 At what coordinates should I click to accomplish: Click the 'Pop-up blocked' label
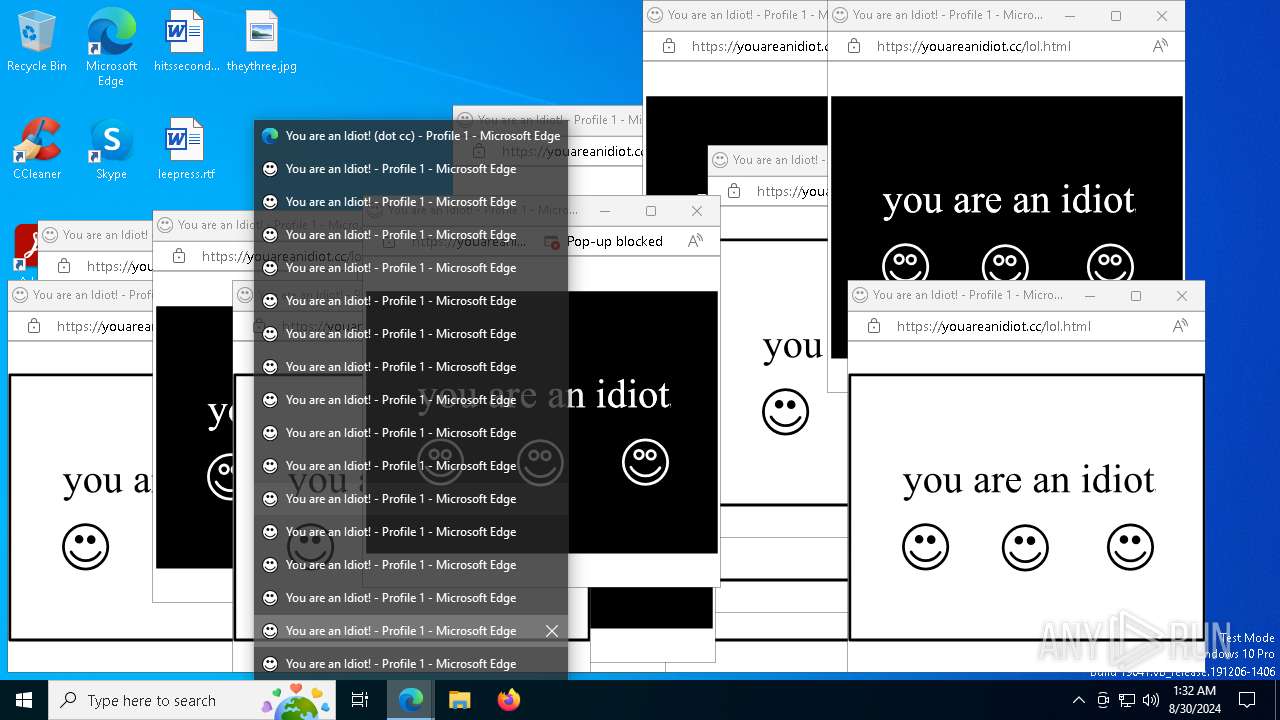coord(614,241)
